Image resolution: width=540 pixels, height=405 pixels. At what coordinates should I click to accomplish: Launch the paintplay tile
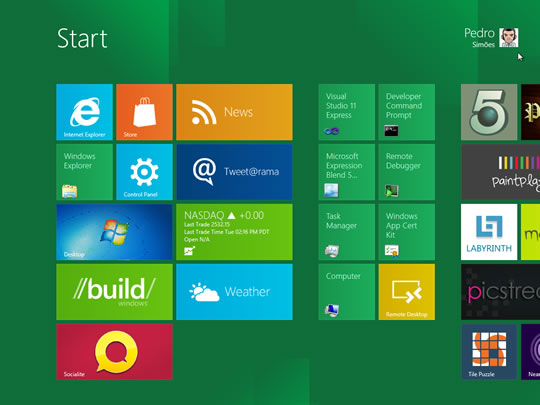[x=500, y=172]
